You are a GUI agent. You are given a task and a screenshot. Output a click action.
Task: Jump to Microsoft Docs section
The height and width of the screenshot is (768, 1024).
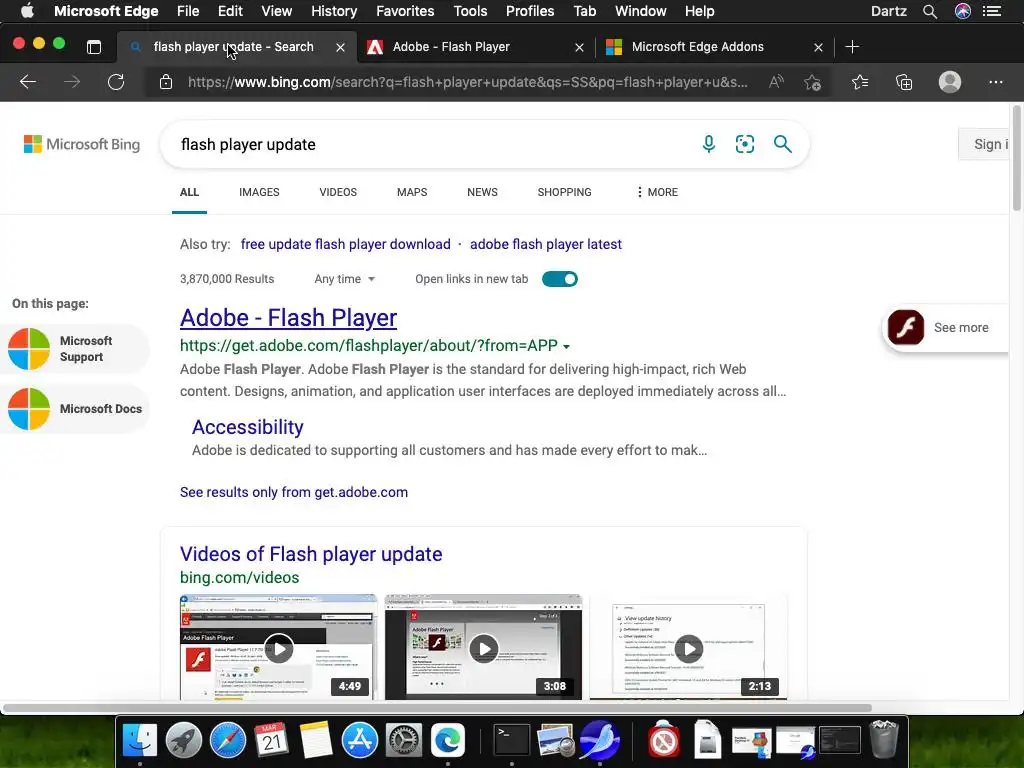[x=75, y=409]
